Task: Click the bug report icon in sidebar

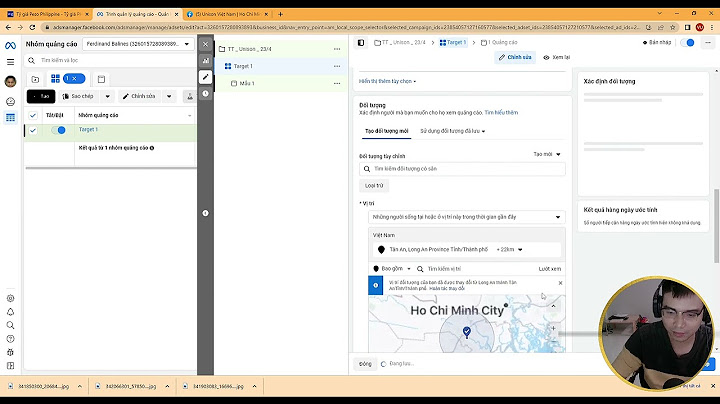Action: coord(10,352)
